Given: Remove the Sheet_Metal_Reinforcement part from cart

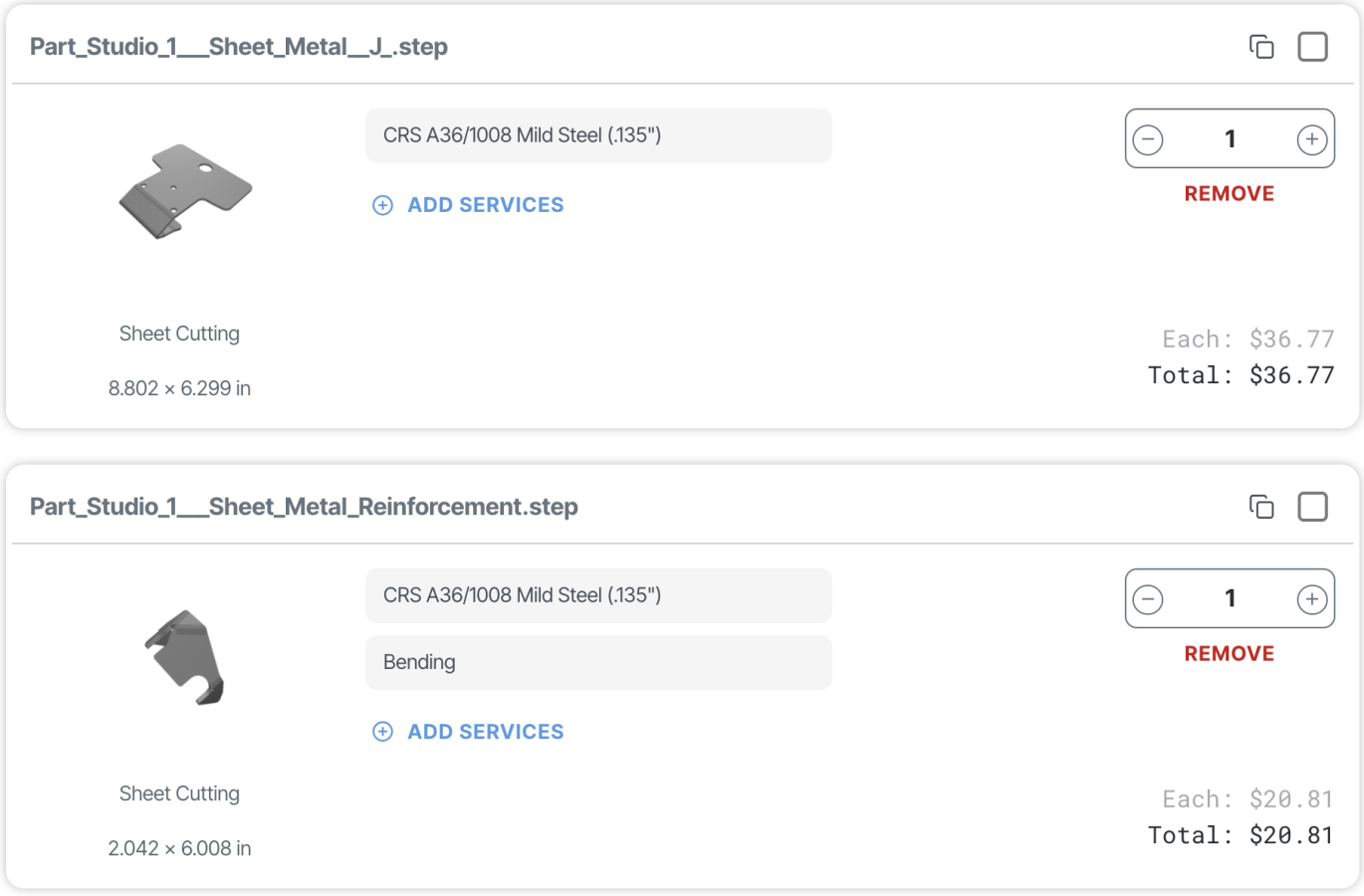Looking at the screenshot, I should tap(1229, 654).
